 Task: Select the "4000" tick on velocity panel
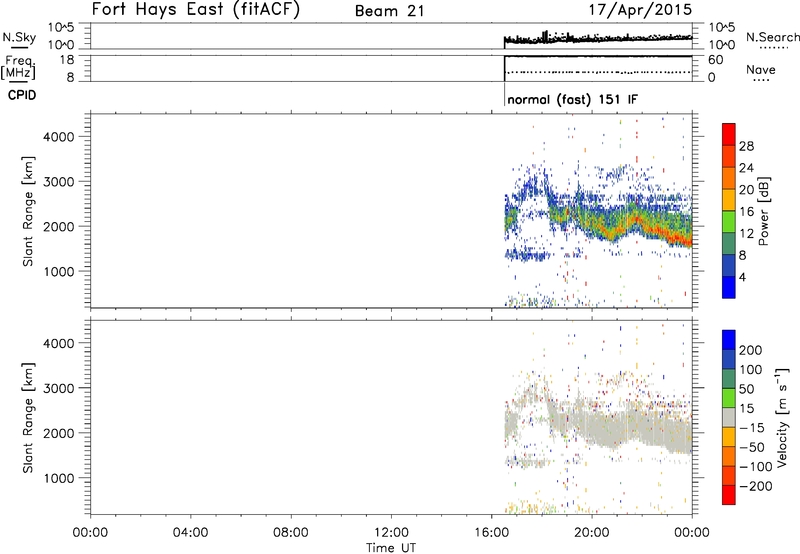(59, 343)
